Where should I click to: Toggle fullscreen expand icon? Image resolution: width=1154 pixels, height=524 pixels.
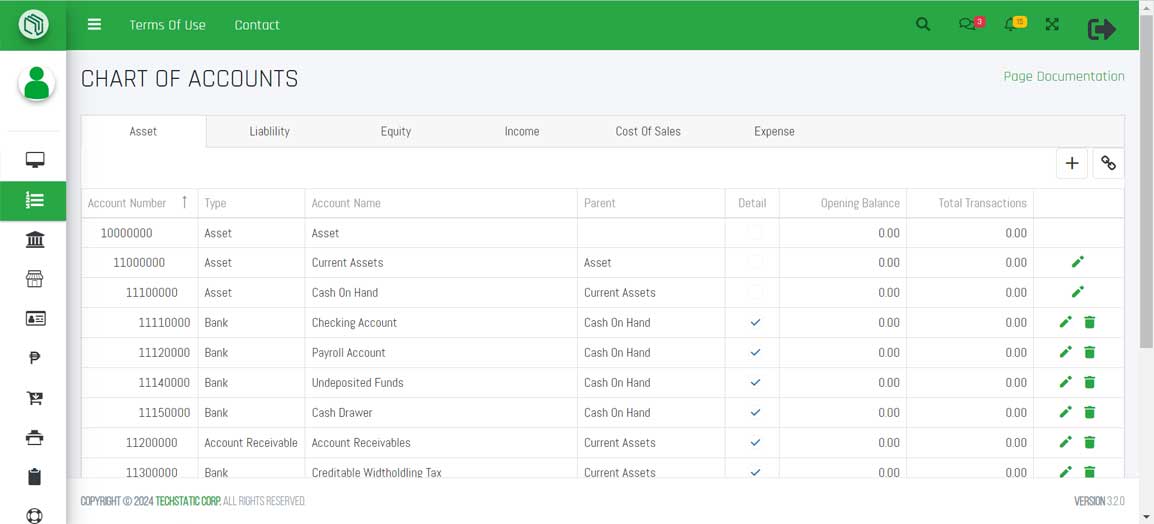1052,25
